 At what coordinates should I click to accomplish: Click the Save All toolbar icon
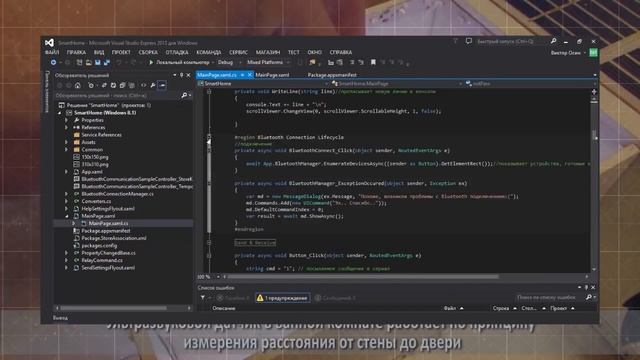pyautogui.click(x=107, y=62)
